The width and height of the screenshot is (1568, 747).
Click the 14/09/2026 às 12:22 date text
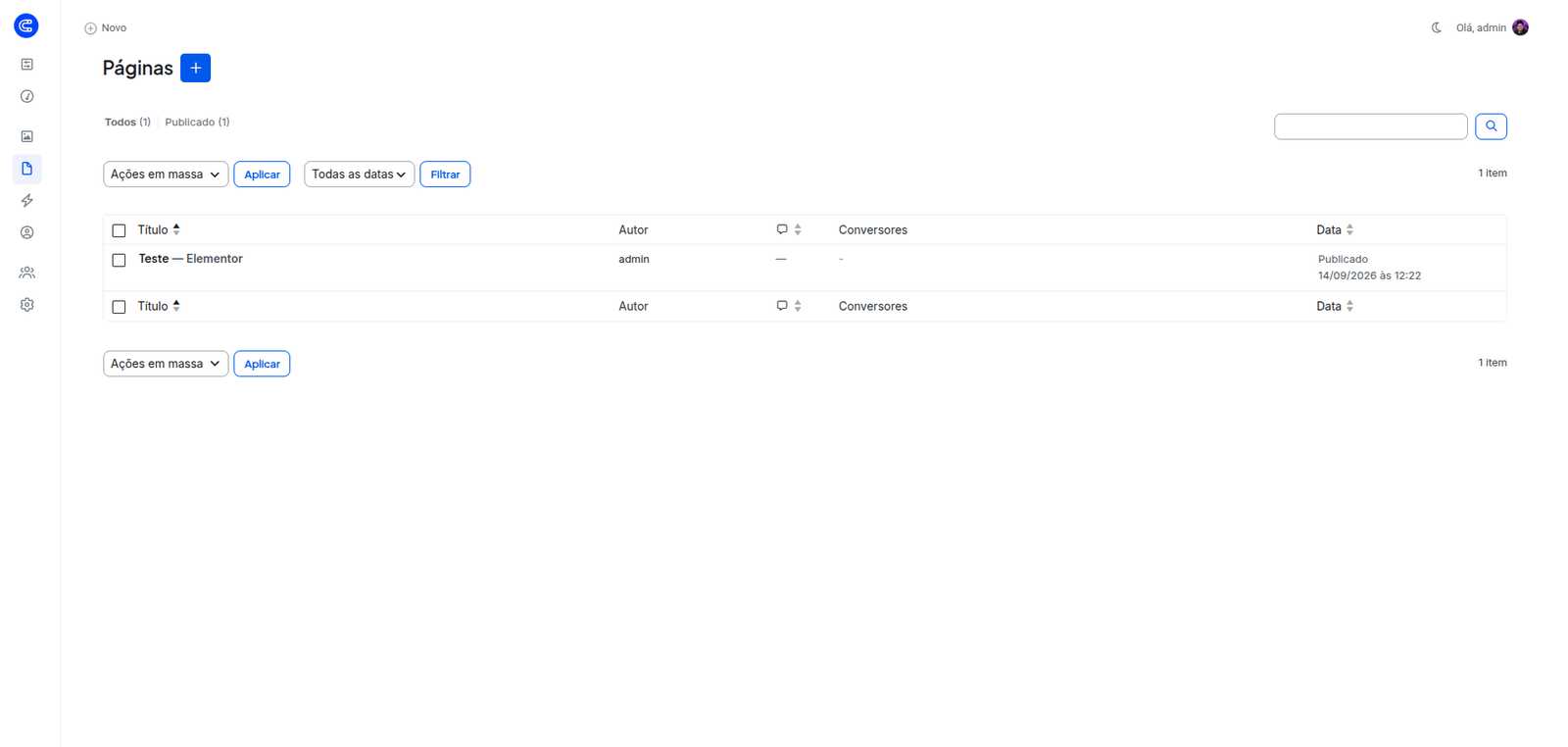tap(1369, 275)
